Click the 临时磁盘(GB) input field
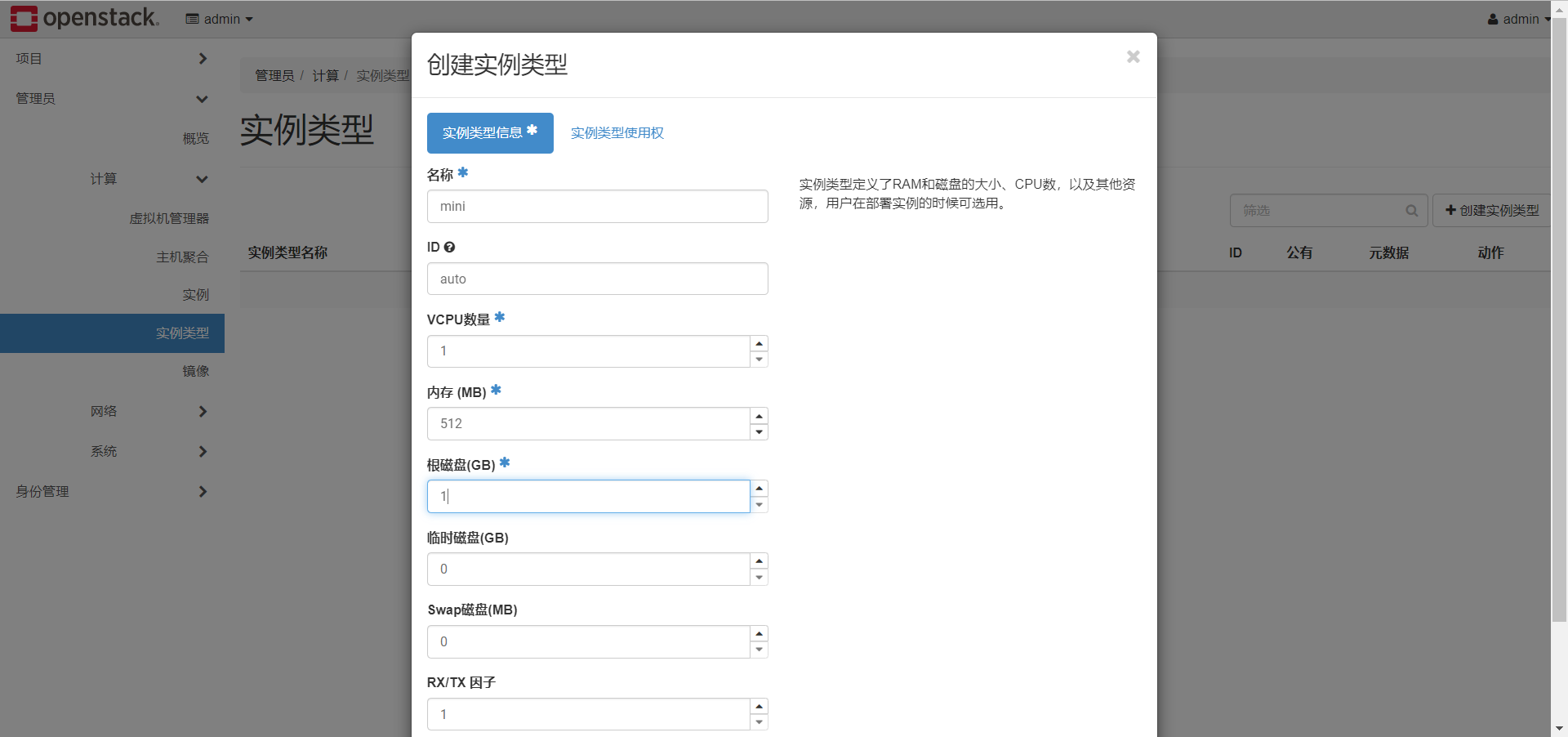This screenshot has height=737, width=1568. (588, 569)
